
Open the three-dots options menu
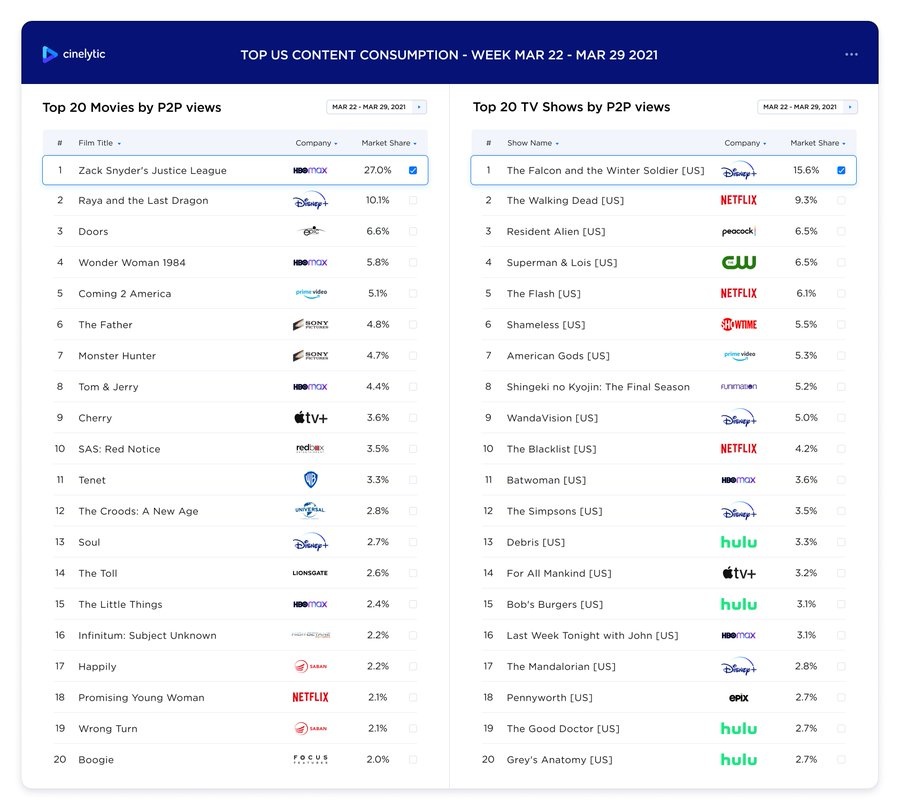point(851,55)
